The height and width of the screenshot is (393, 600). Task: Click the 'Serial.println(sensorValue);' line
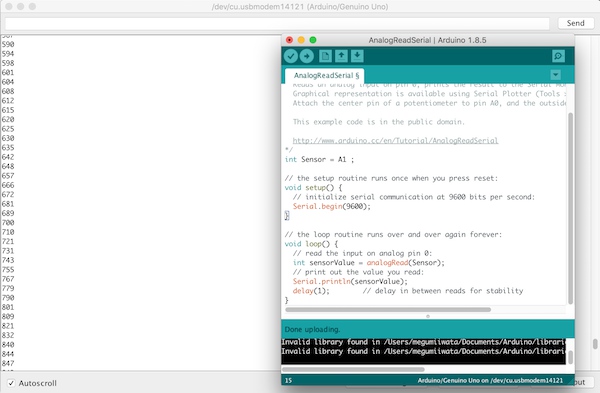click(x=350, y=281)
